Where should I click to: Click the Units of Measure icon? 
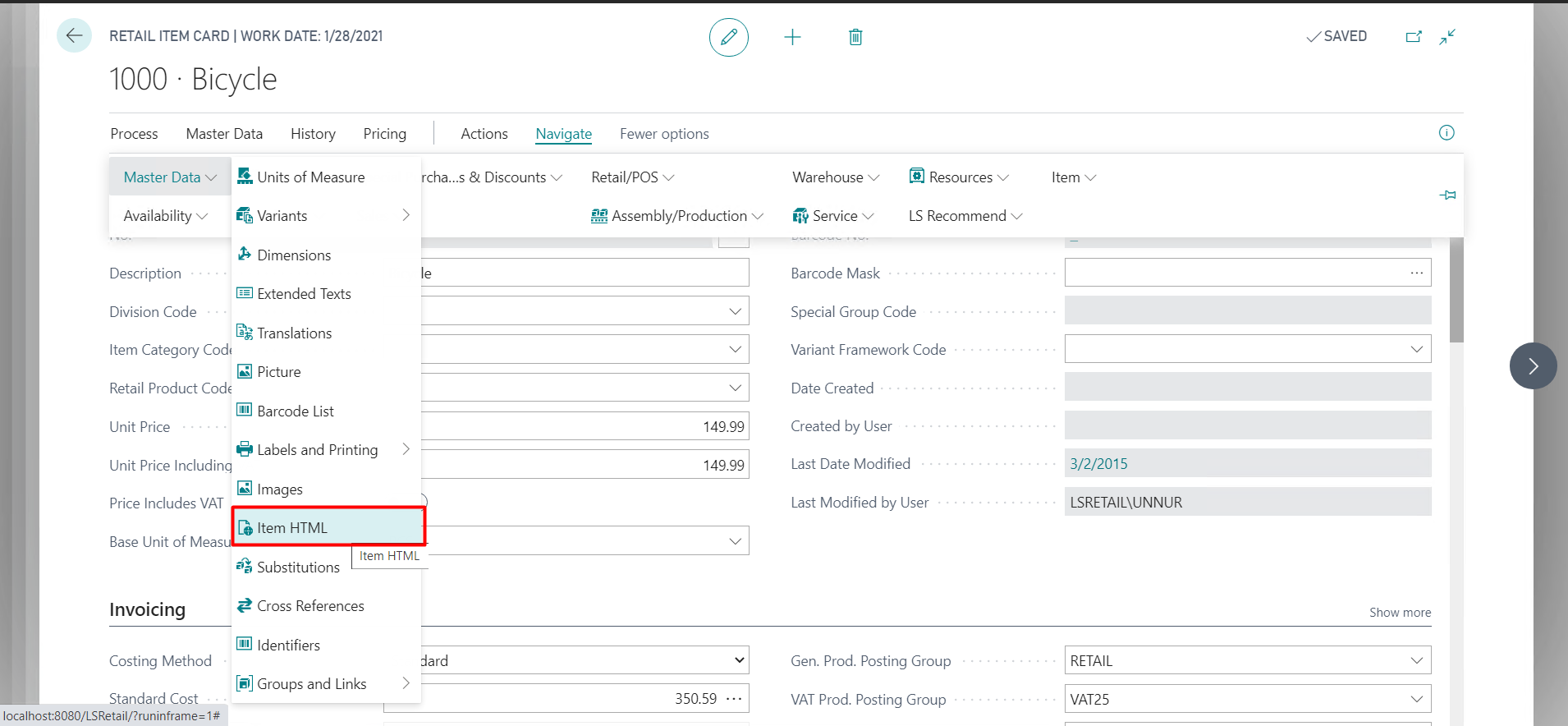(x=245, y=176)
